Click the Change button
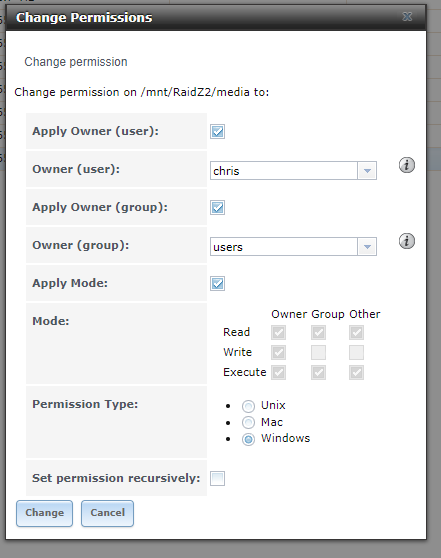This screenshot has height=558, width=441. tap(44, 513)
